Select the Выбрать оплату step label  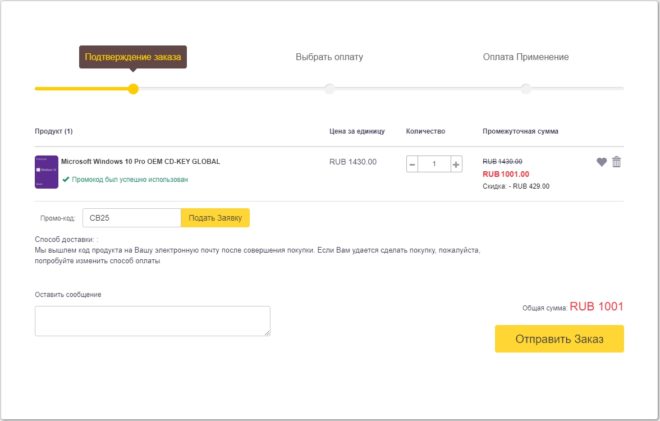point(329,57)
